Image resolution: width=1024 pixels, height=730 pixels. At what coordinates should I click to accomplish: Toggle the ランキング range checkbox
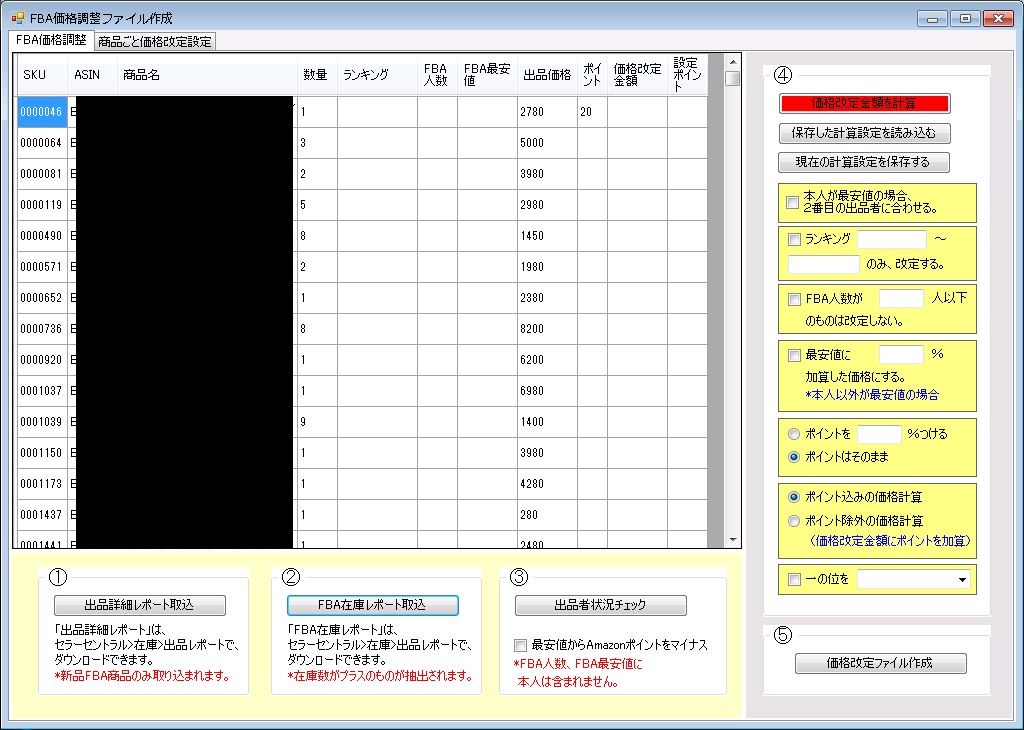794,240
